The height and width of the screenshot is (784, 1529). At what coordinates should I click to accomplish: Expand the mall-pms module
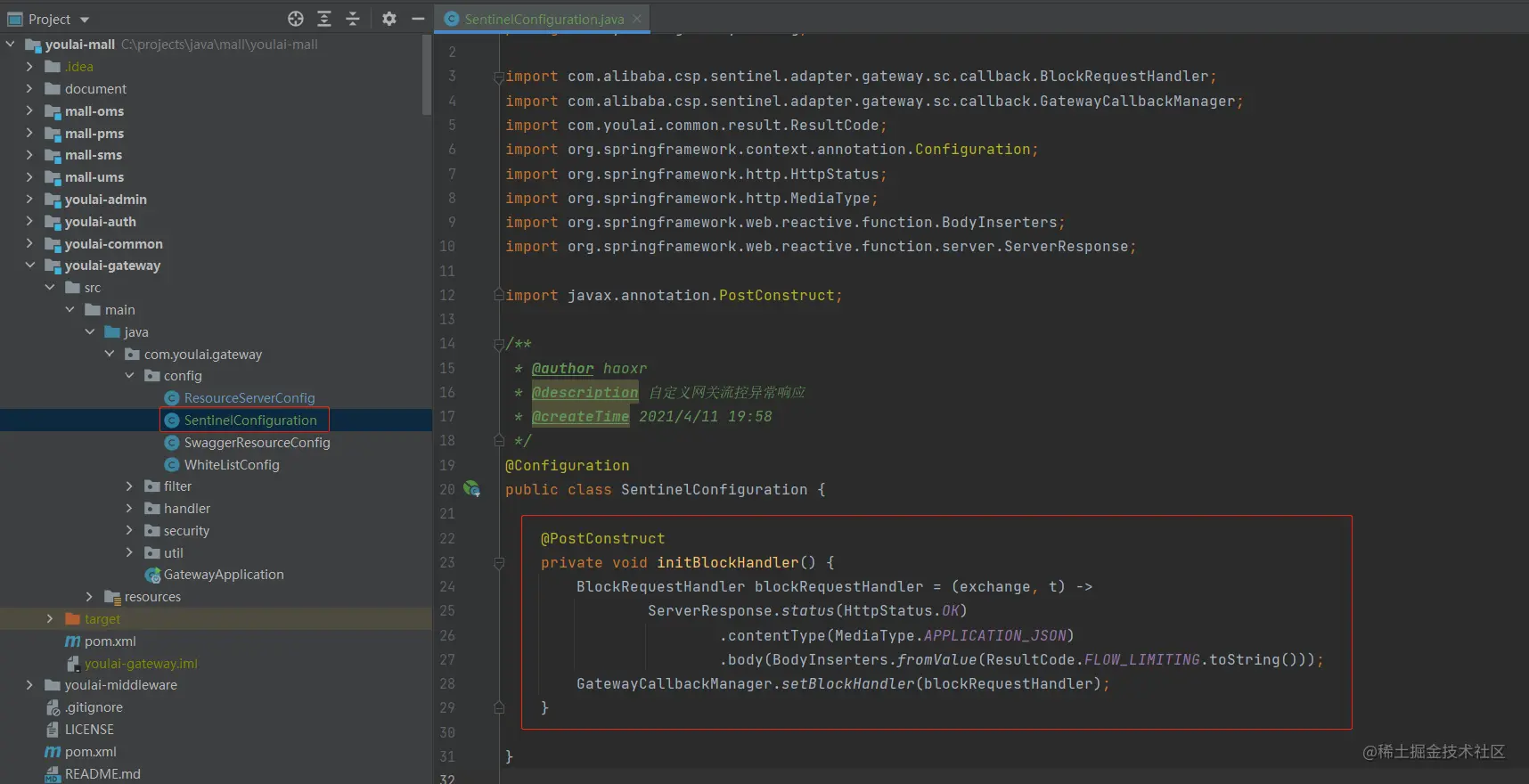pos(29,133)
